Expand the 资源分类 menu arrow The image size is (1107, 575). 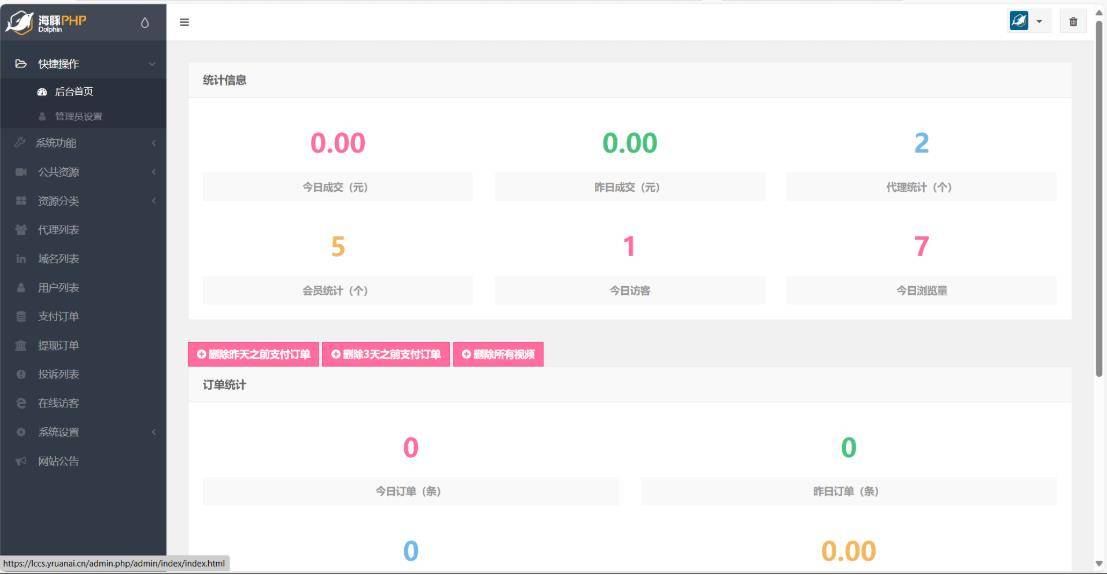tap(153, 201)
